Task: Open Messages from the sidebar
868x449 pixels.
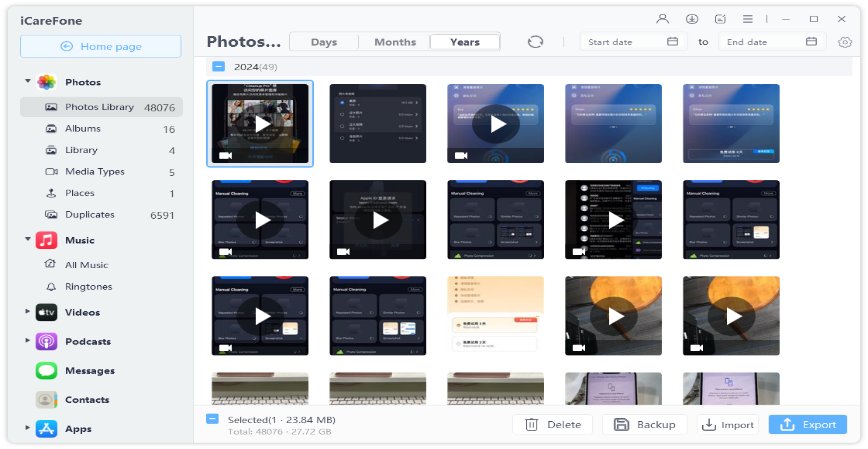Action: (87, 370)
